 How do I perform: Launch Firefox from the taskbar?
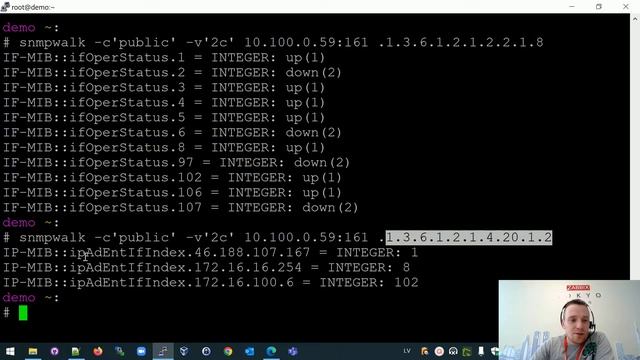[98, 351]
